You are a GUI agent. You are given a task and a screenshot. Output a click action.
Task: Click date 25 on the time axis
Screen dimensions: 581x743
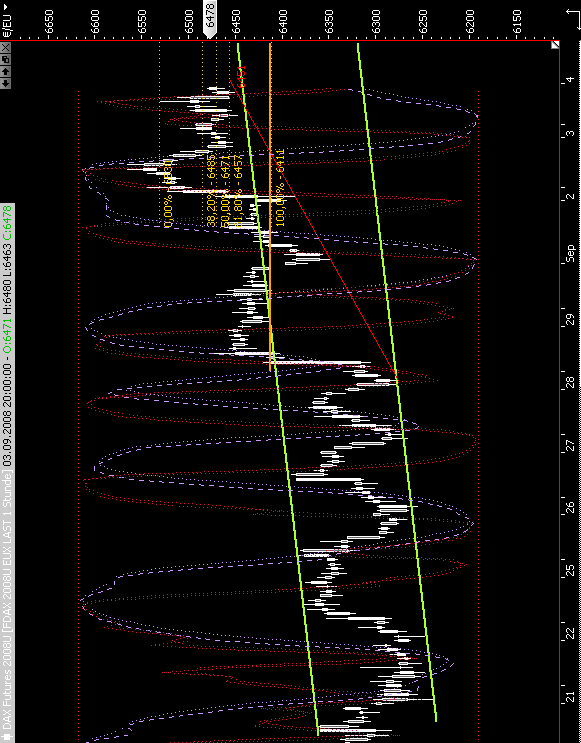click(x=570, y=570)
